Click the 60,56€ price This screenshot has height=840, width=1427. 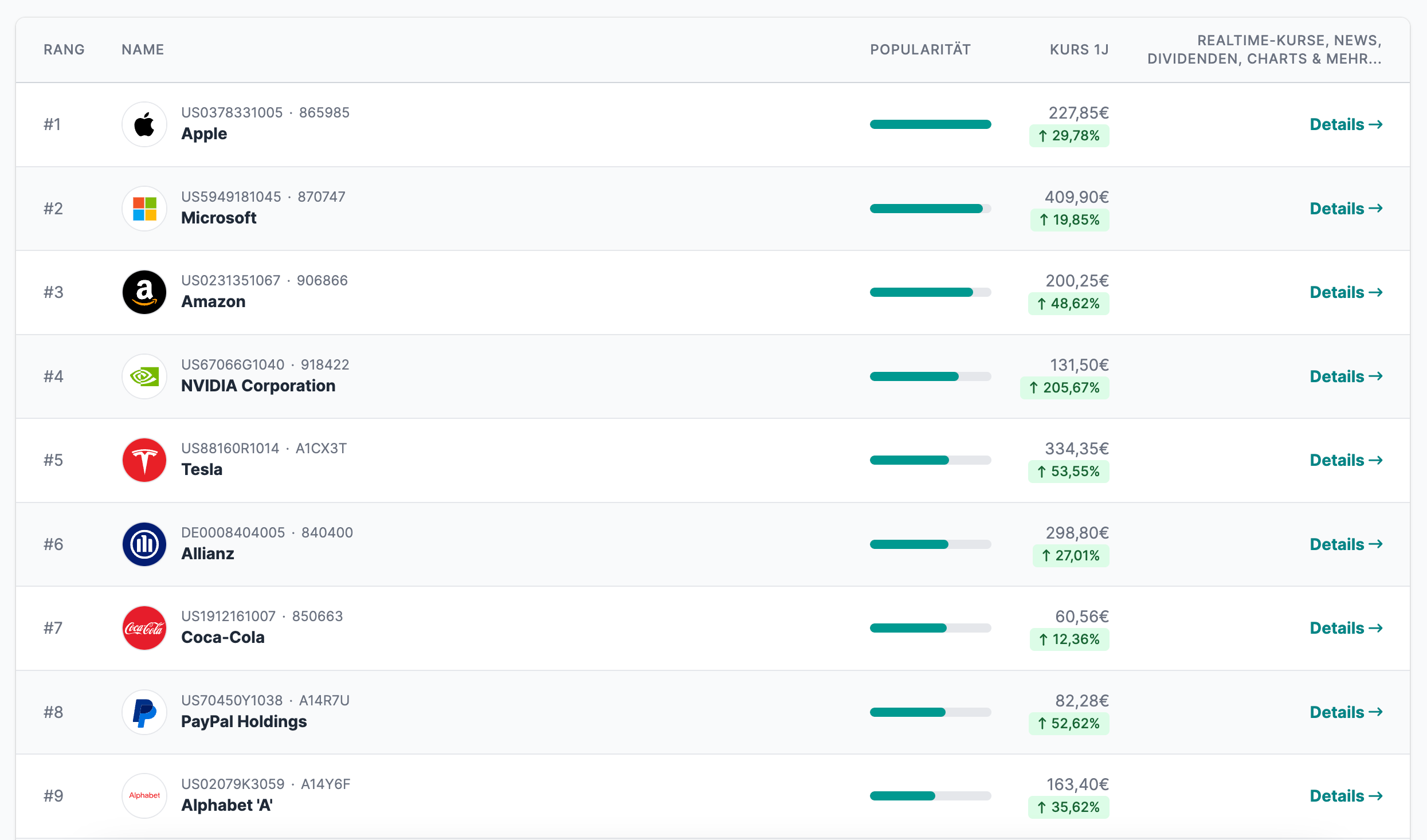pyautogui.click(x=1082, y=617)
